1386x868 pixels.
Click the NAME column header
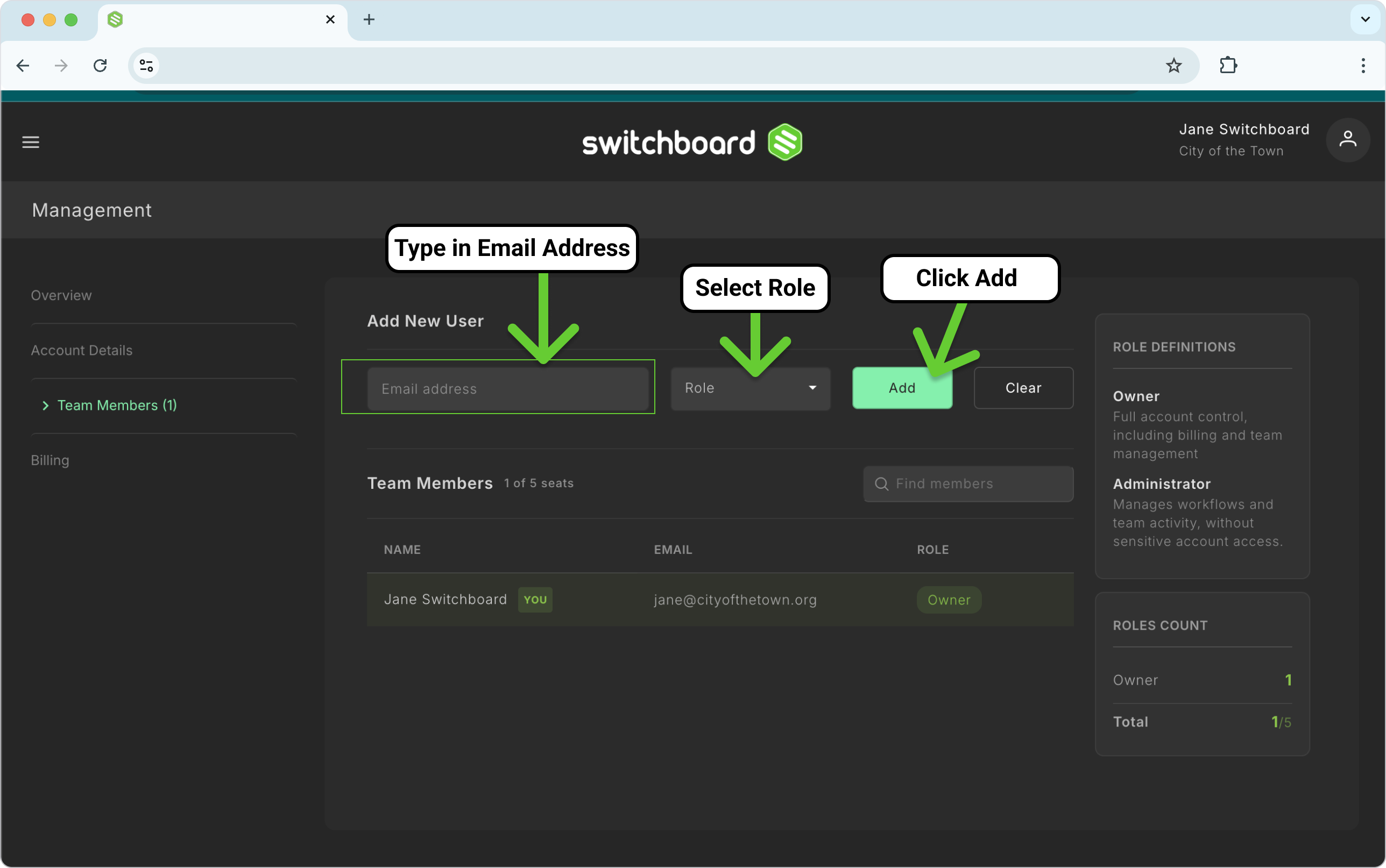point(402,550)
